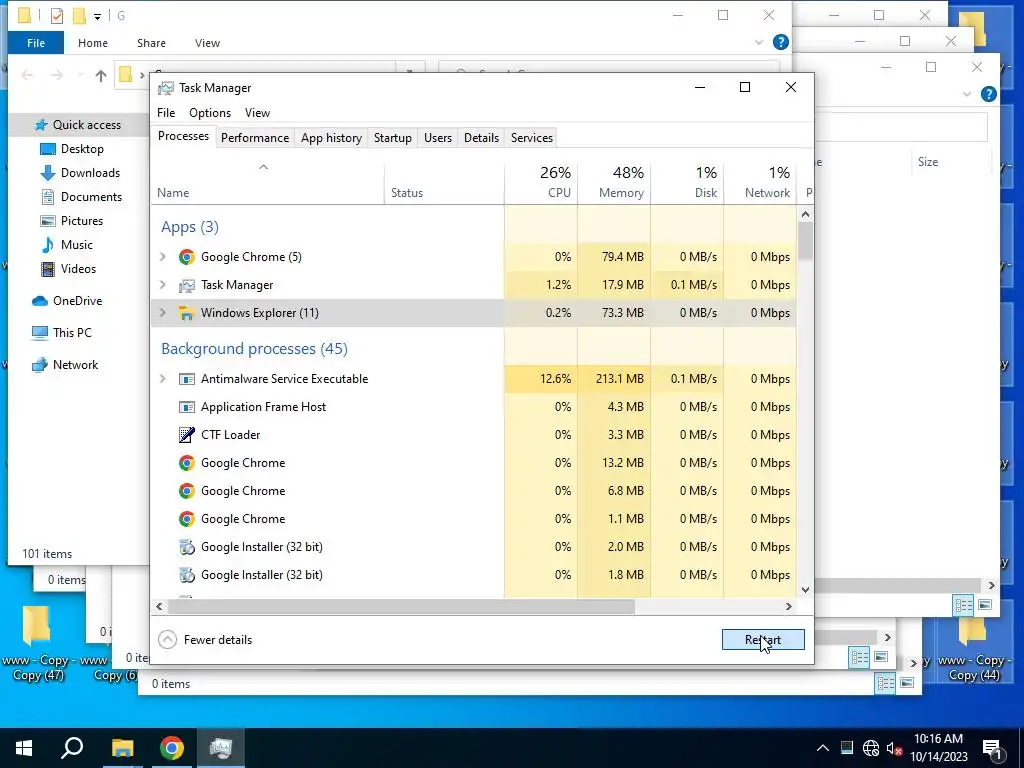
Task: Sort processes by CPU column
Action: coord(541,182)
